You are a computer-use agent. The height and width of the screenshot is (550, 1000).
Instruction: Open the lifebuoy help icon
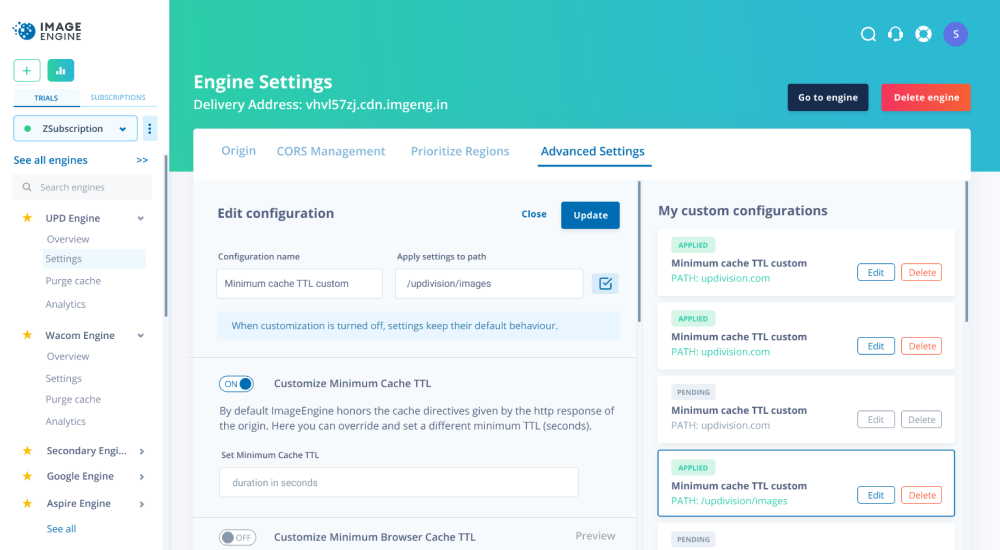[923, 34]
